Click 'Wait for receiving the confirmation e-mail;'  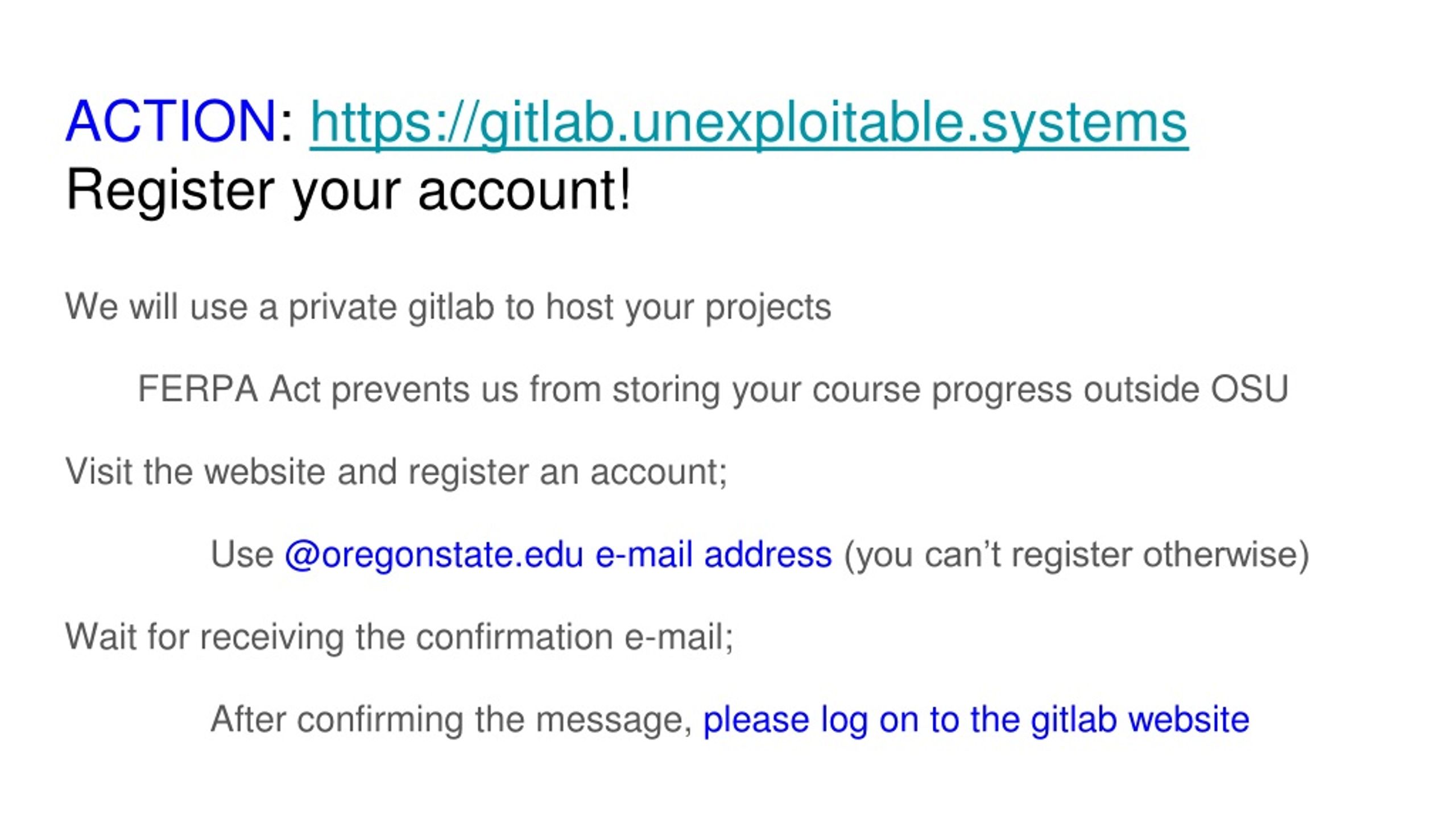point(400,637)
